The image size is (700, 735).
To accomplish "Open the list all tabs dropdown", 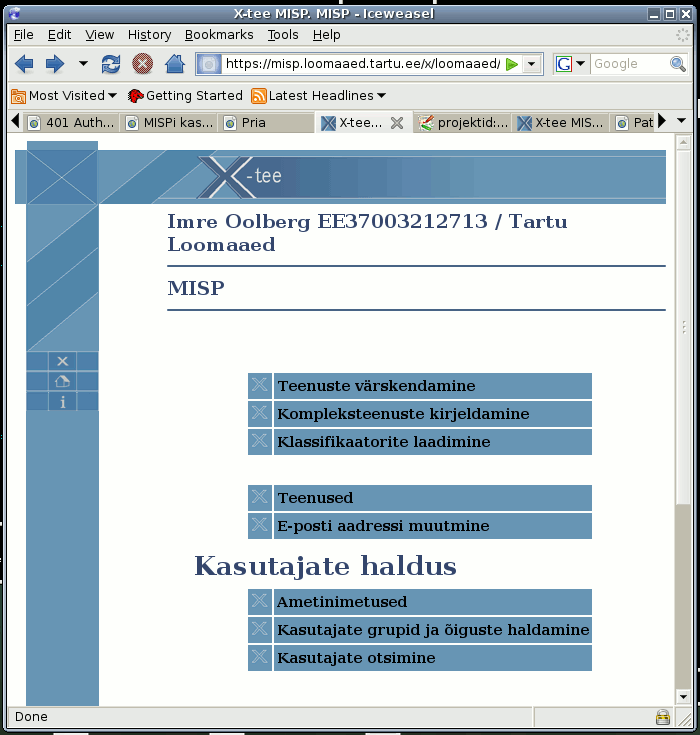I will 682,121.
